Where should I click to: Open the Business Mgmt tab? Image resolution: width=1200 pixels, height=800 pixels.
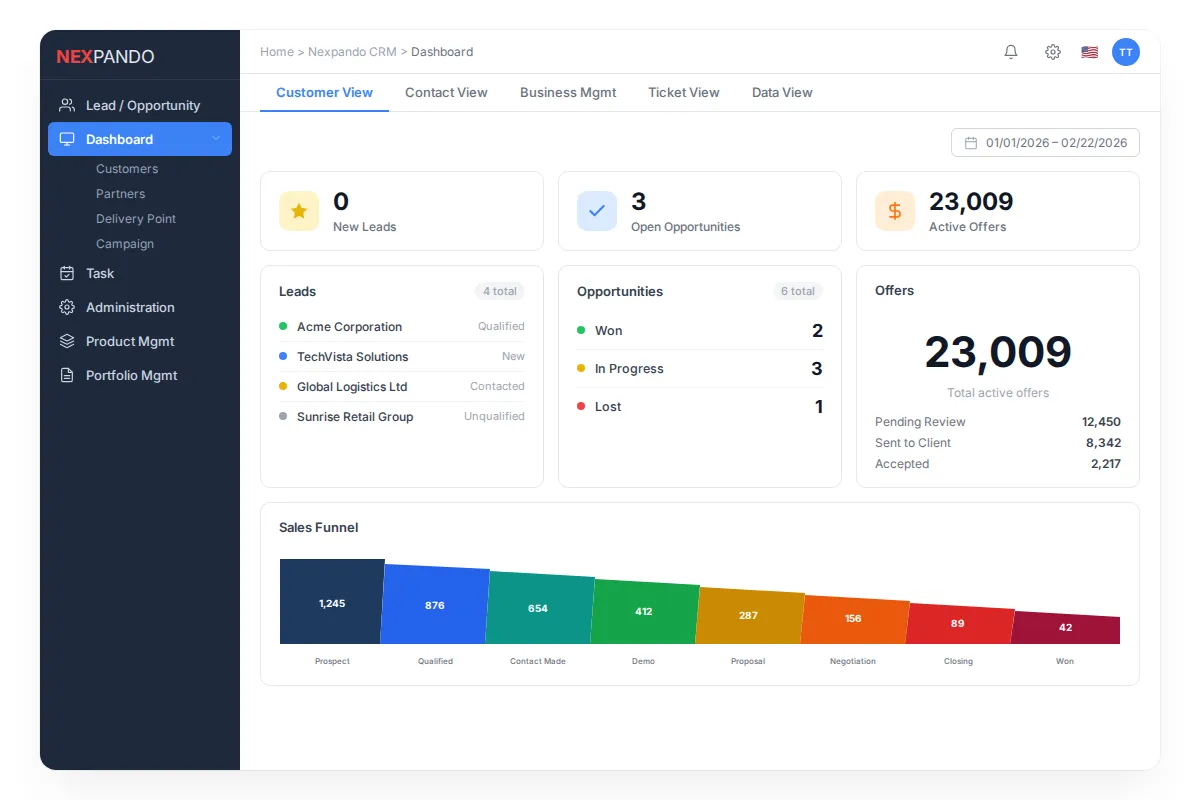click(568, 92)
